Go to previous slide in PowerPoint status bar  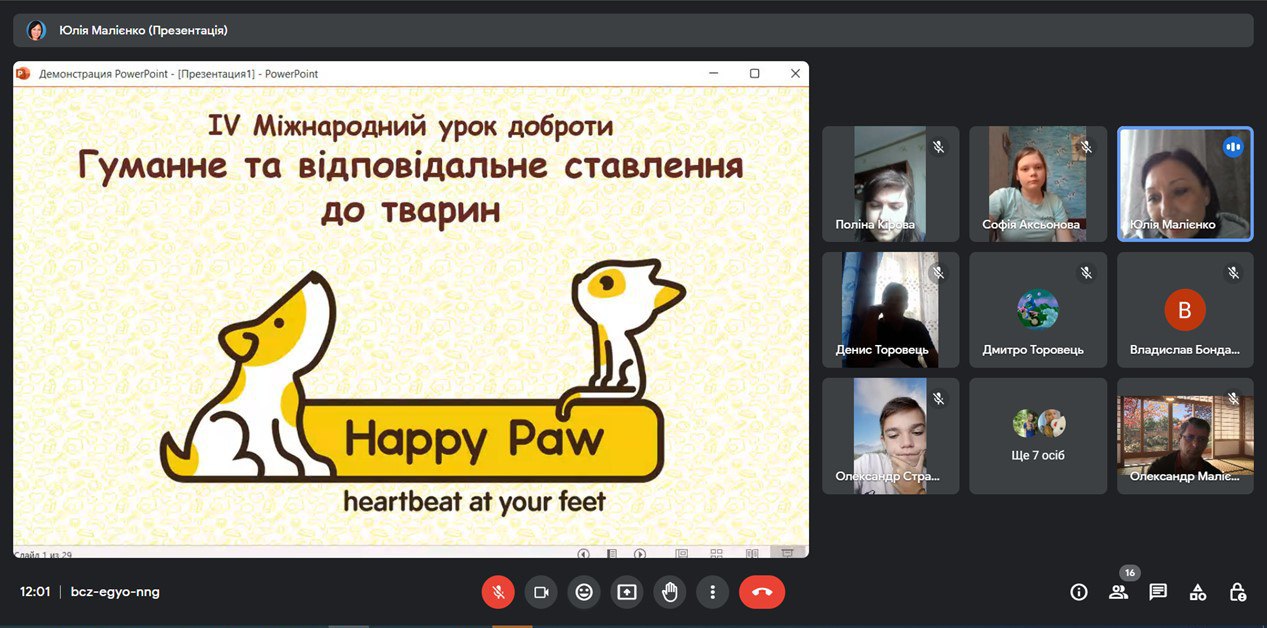[x=584, y=553]
